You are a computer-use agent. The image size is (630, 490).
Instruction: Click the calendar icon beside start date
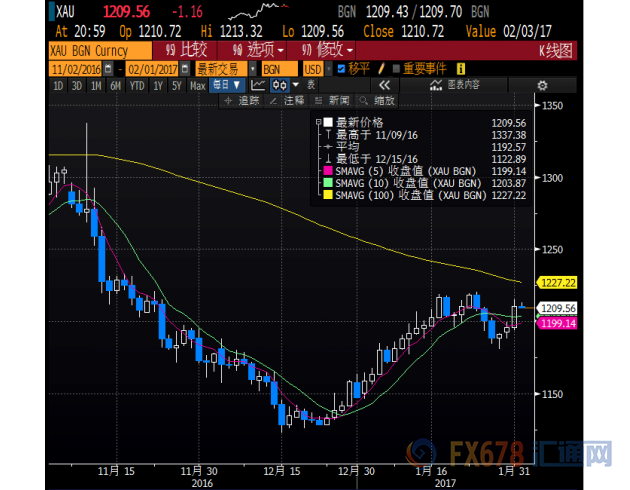pyautogui.click(x=120, y=69)
